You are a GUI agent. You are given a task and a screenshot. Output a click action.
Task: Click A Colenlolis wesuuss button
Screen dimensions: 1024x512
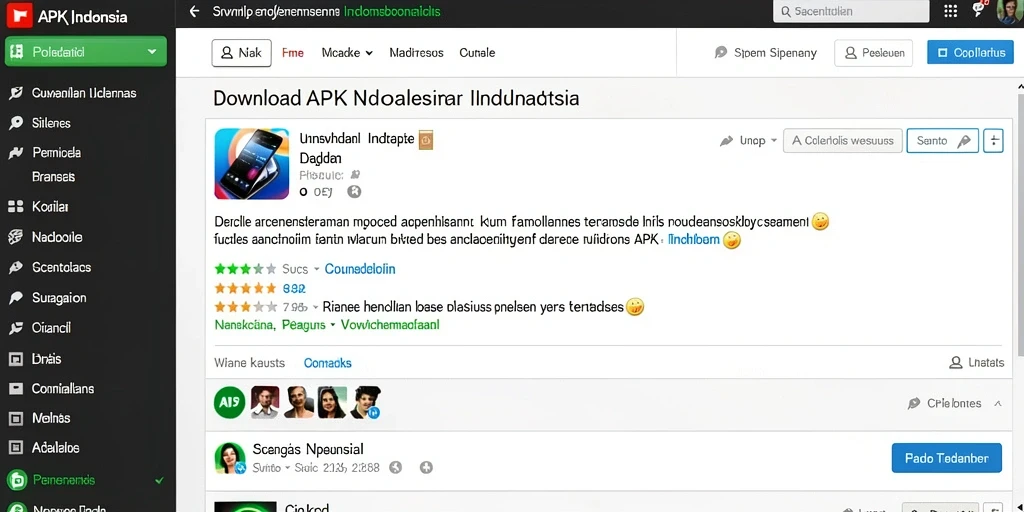(842, 140)
